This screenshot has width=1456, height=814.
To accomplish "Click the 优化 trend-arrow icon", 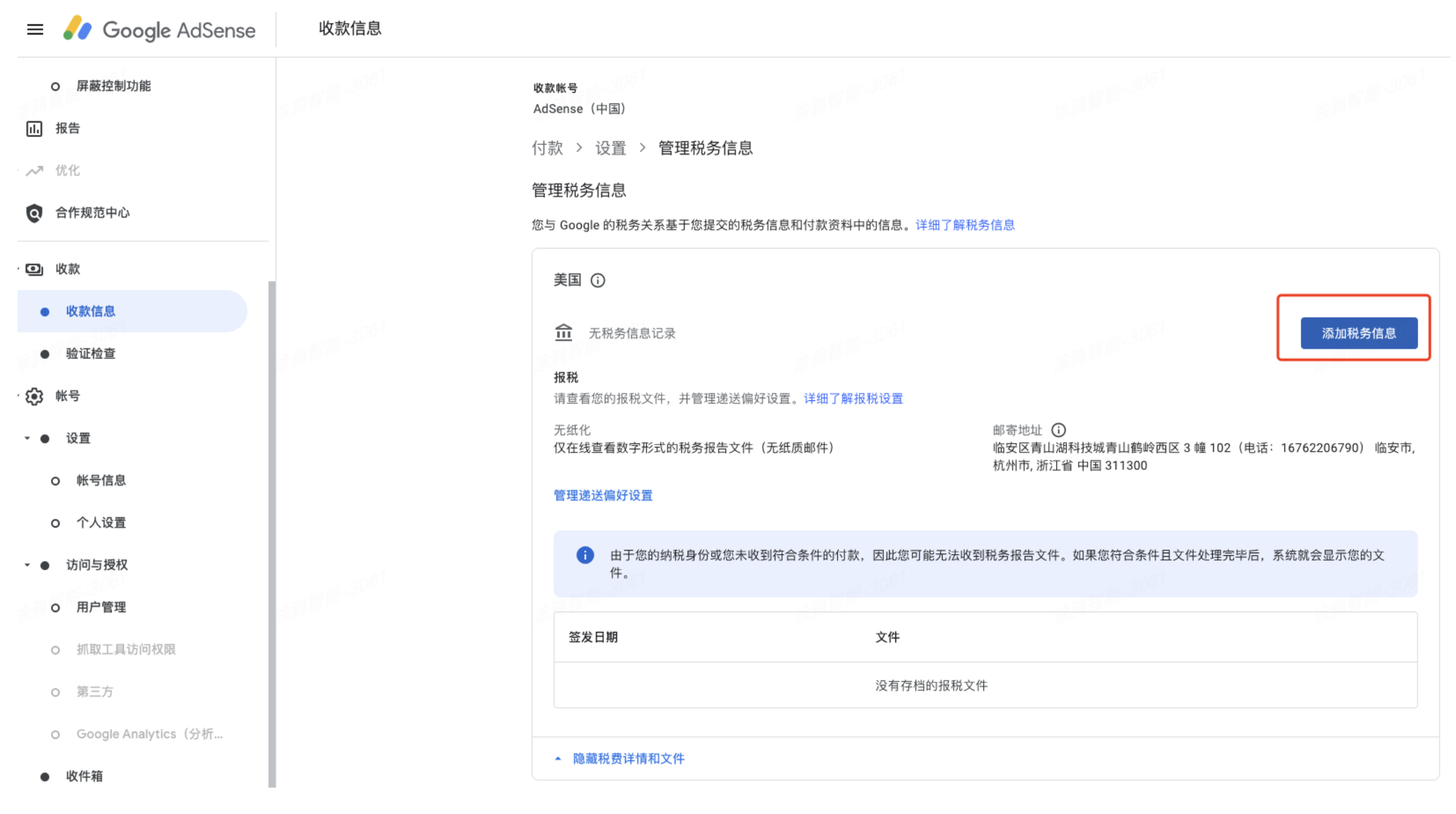I will click(x=35, y=171).
